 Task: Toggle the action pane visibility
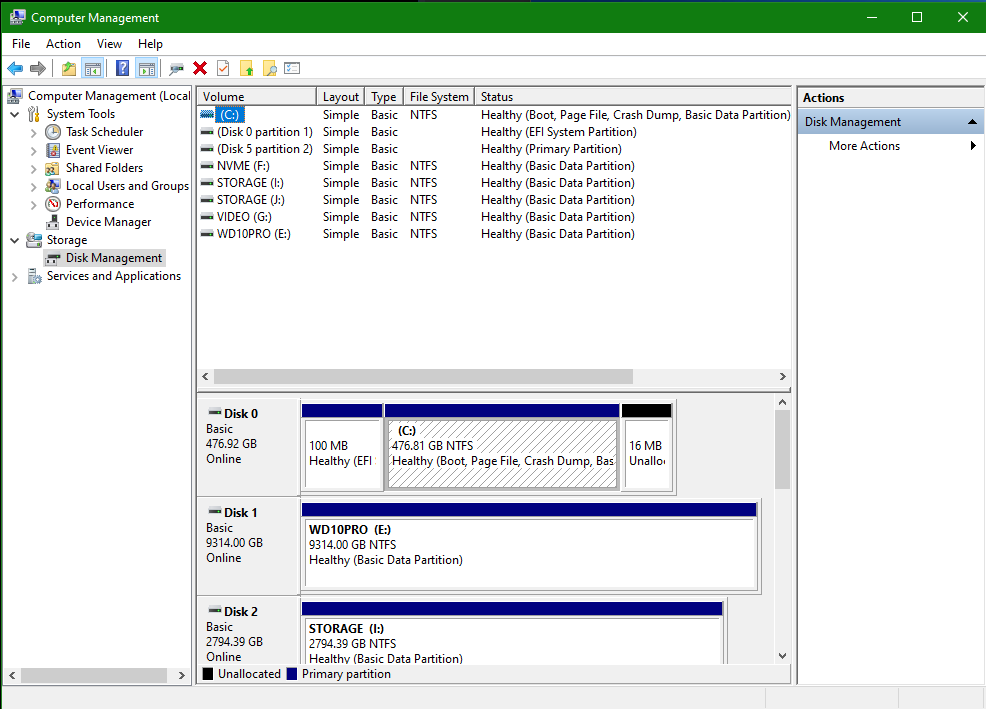point(146,67)
